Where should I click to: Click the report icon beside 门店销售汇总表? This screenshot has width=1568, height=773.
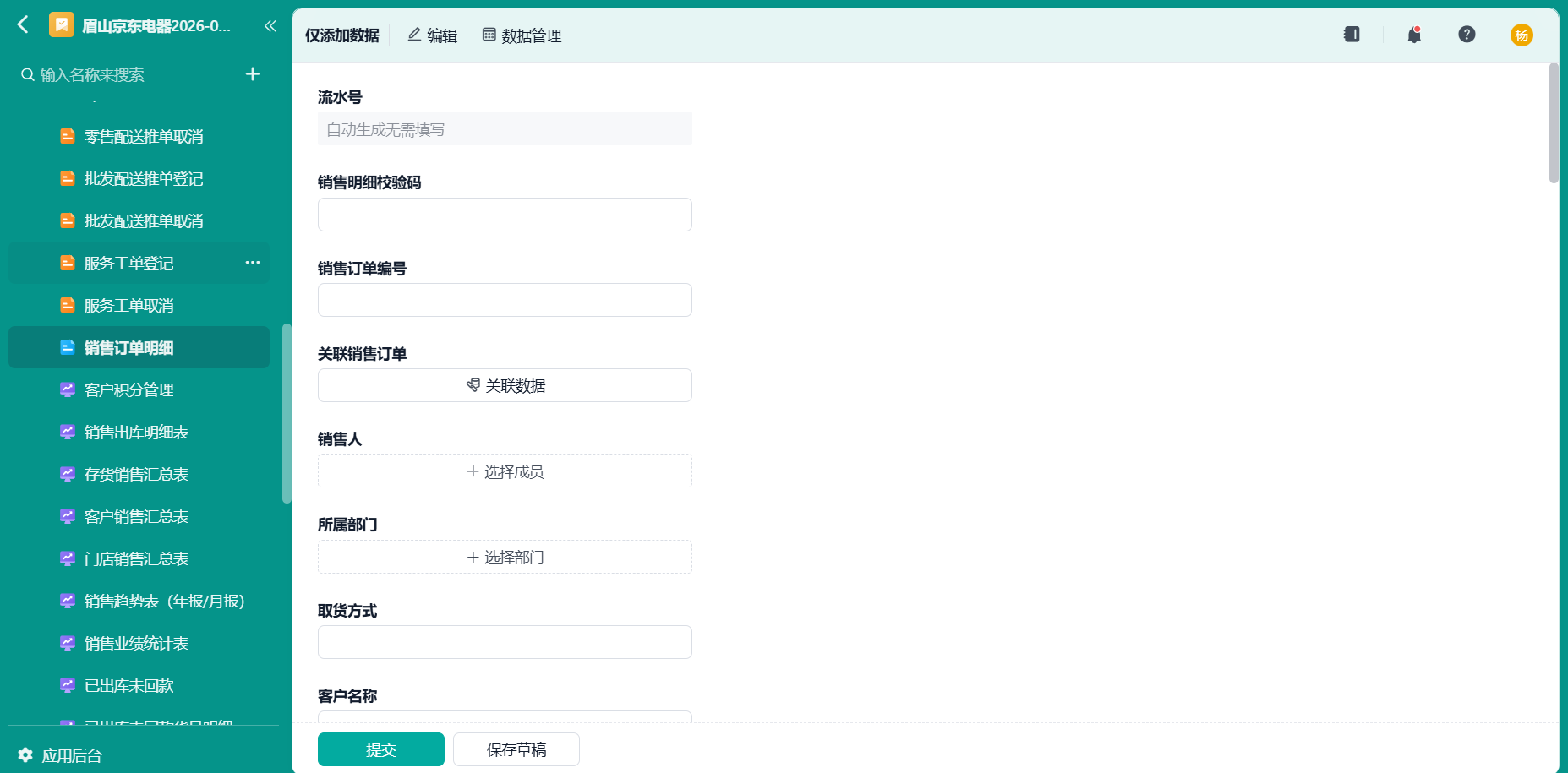[x=68, y=558]
